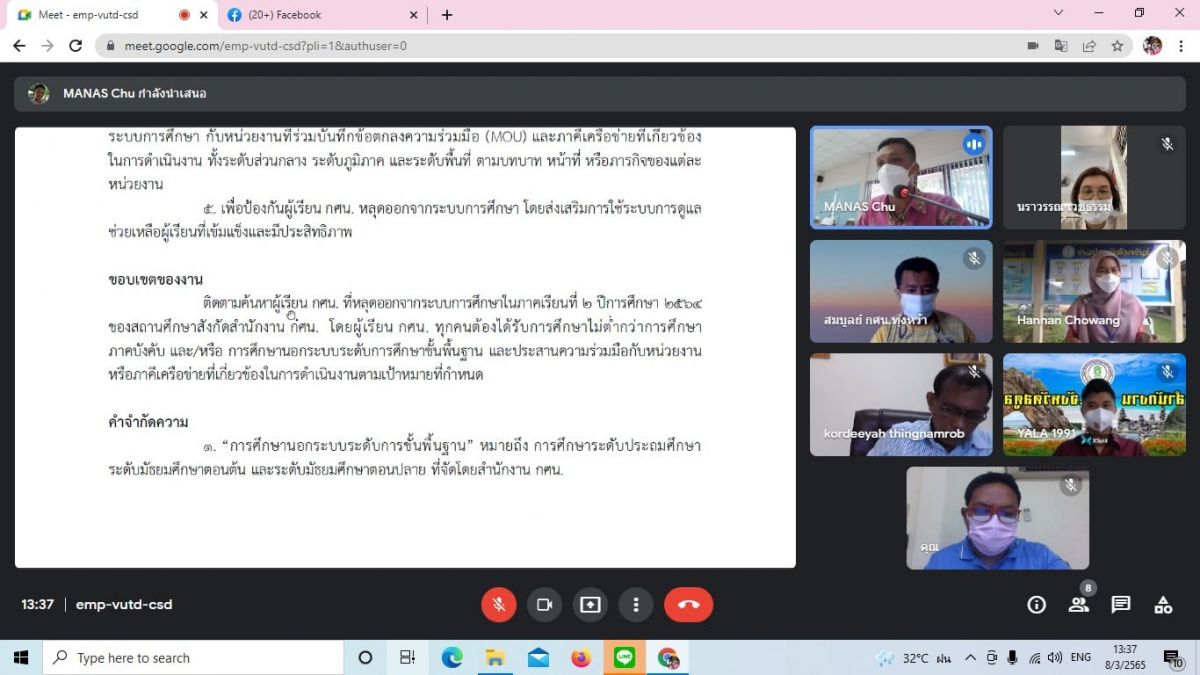Click the Present now screen share button
This screenshot has width=1200, height=675.
590,604
